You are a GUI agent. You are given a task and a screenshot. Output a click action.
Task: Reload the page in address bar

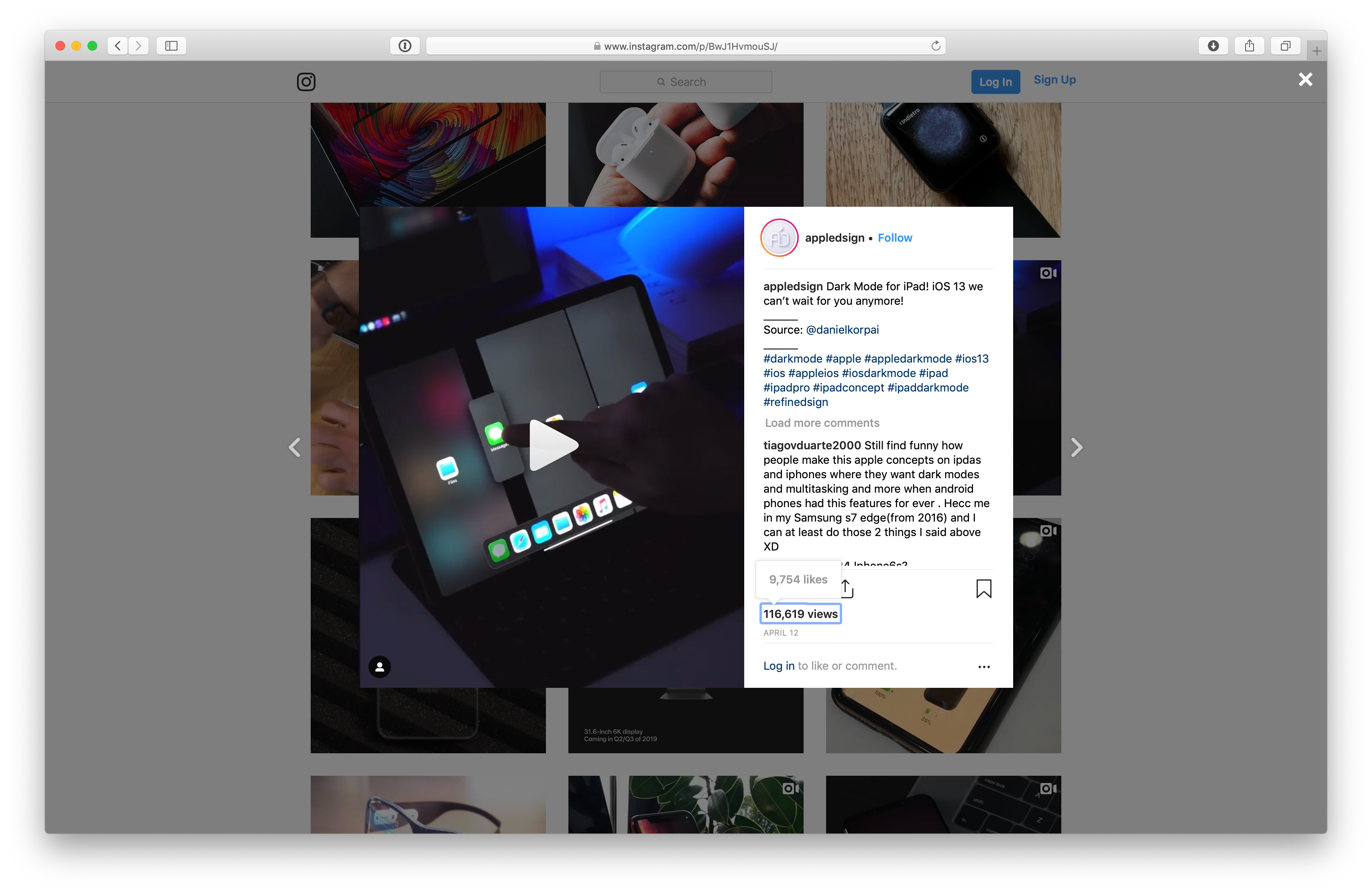(x=936, y=45)
